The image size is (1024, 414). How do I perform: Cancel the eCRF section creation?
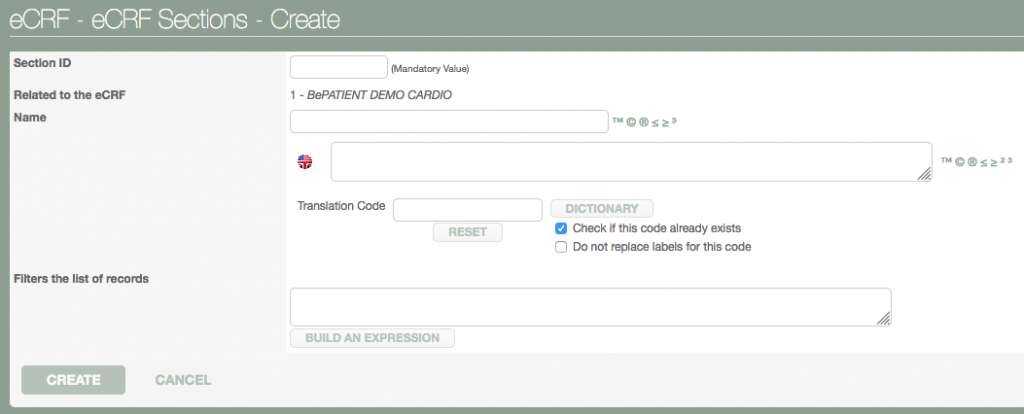click(183, 380)
